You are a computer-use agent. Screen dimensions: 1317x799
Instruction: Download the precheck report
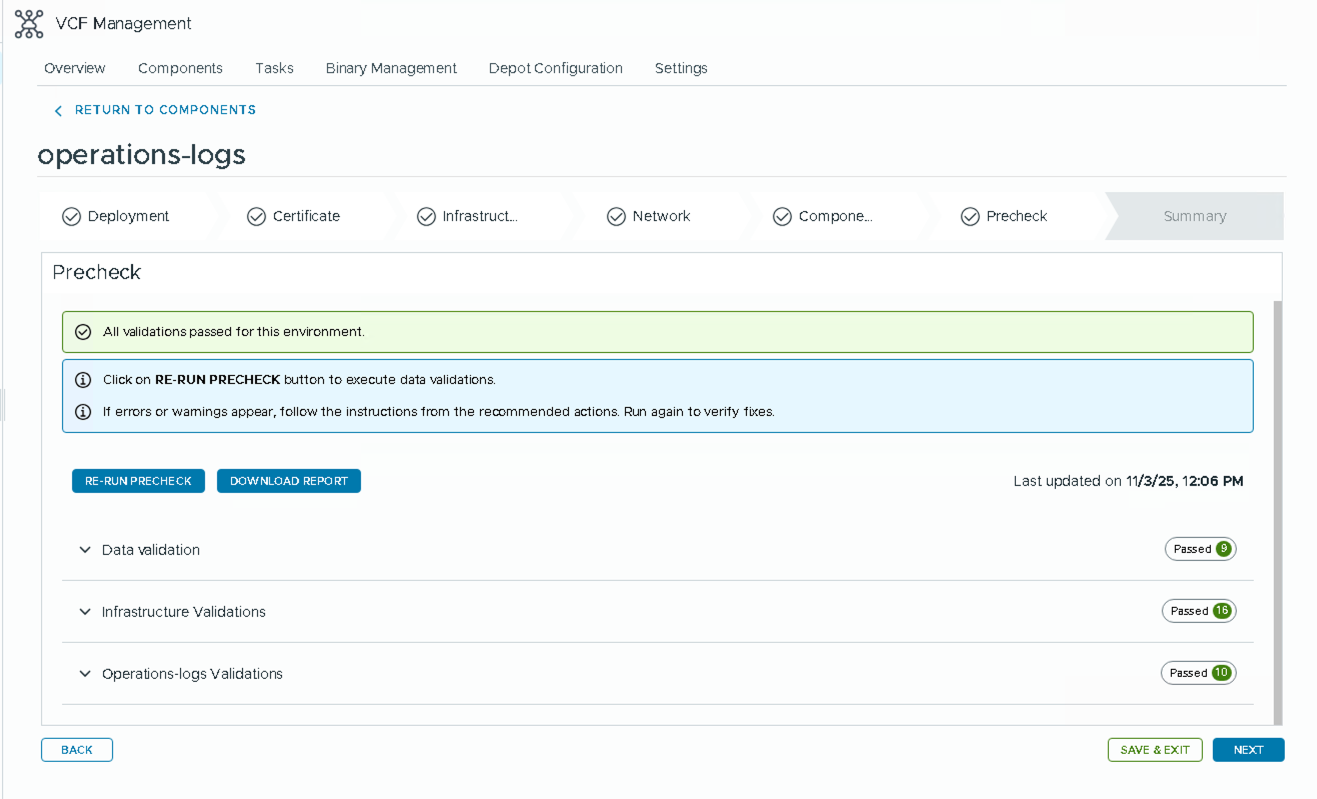click(x=288, y=481)
